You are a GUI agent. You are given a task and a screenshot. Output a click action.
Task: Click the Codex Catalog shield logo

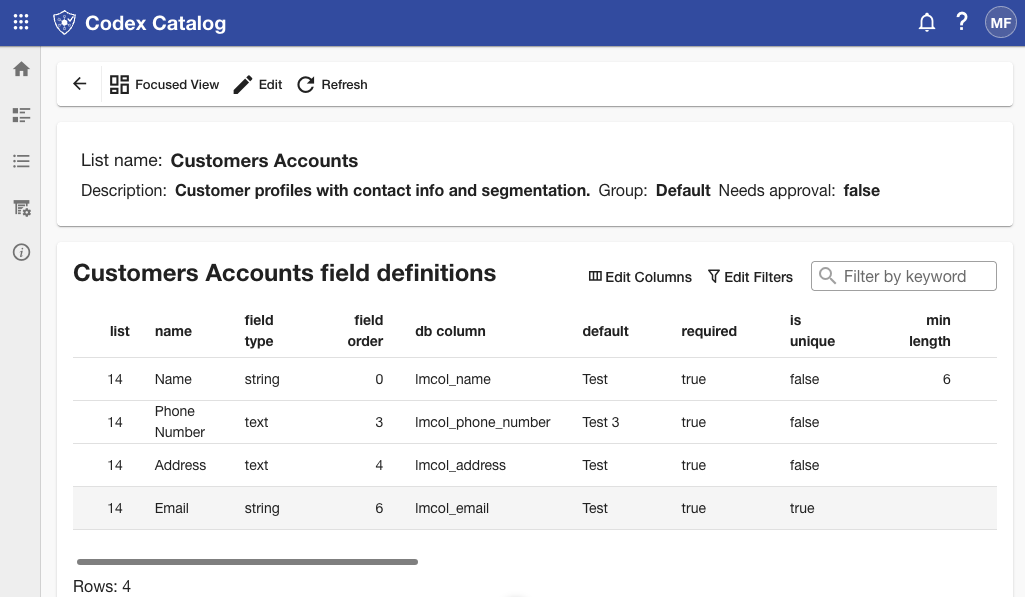click(64, 23)
